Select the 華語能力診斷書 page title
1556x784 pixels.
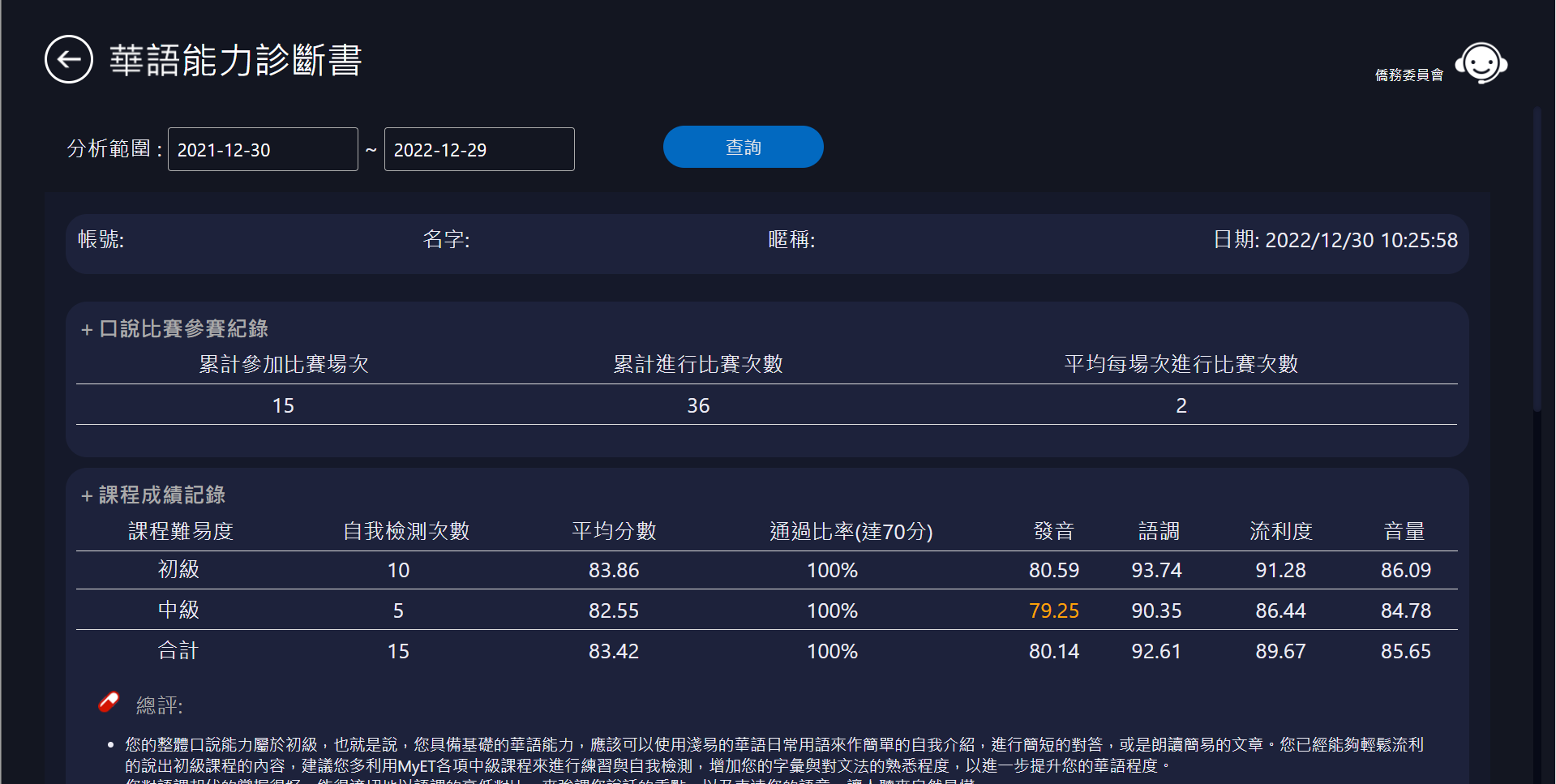[x=235, y=60]
